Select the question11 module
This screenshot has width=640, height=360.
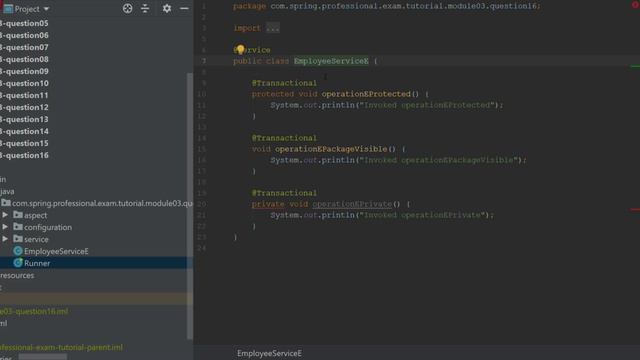click(24, 95)
